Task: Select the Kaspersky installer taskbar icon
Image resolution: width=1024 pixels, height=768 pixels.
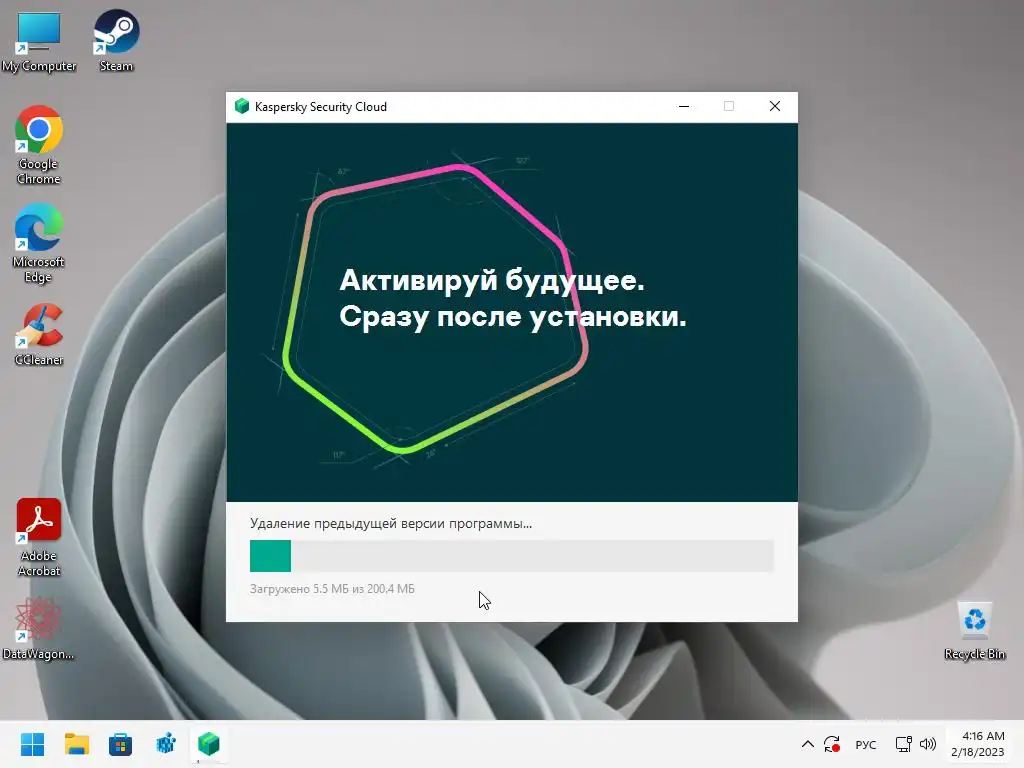Action: [x=209, y=744]
